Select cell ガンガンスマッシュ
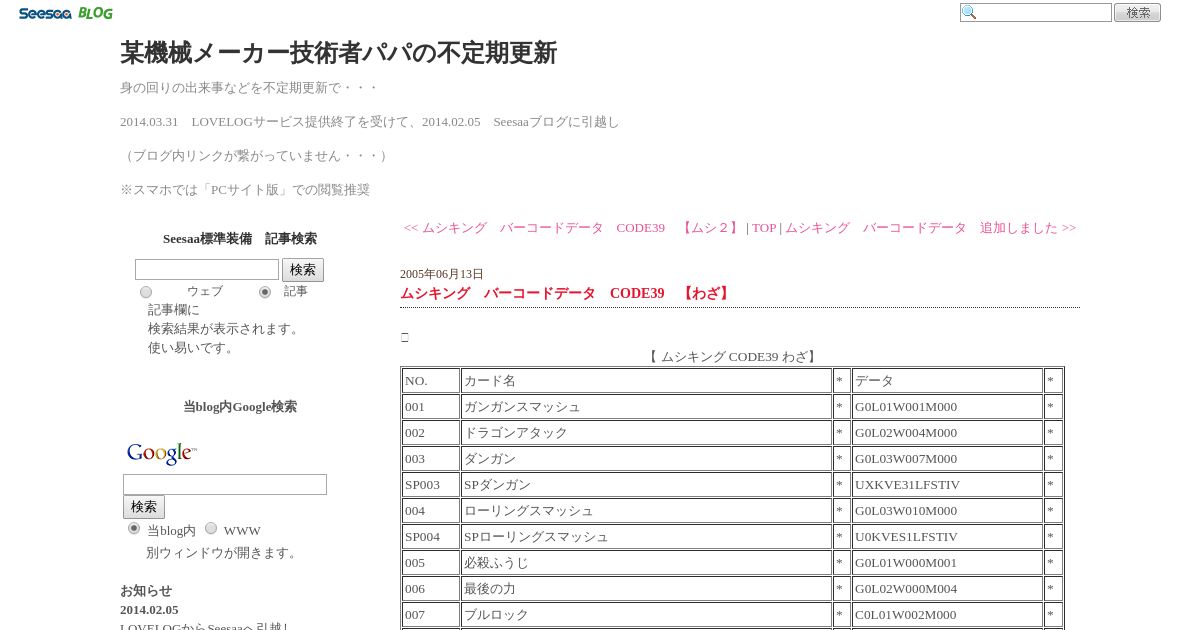Screen dimensions: 1200x630 click(646, 407)
